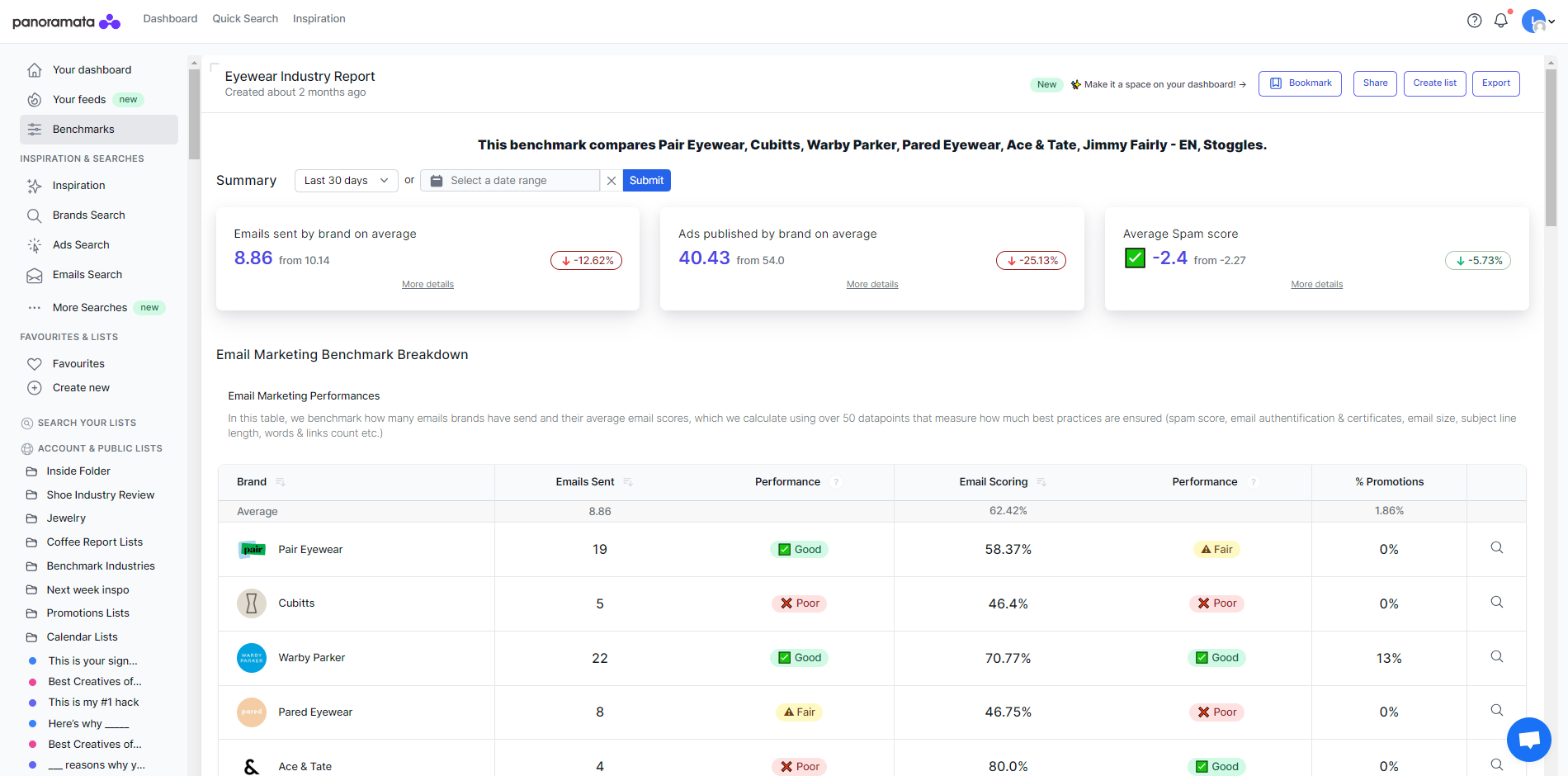Image resolution: width=1568 pixels, height=776 pixels.
Task: Submit the summary date selection
Action: point(646,181)
